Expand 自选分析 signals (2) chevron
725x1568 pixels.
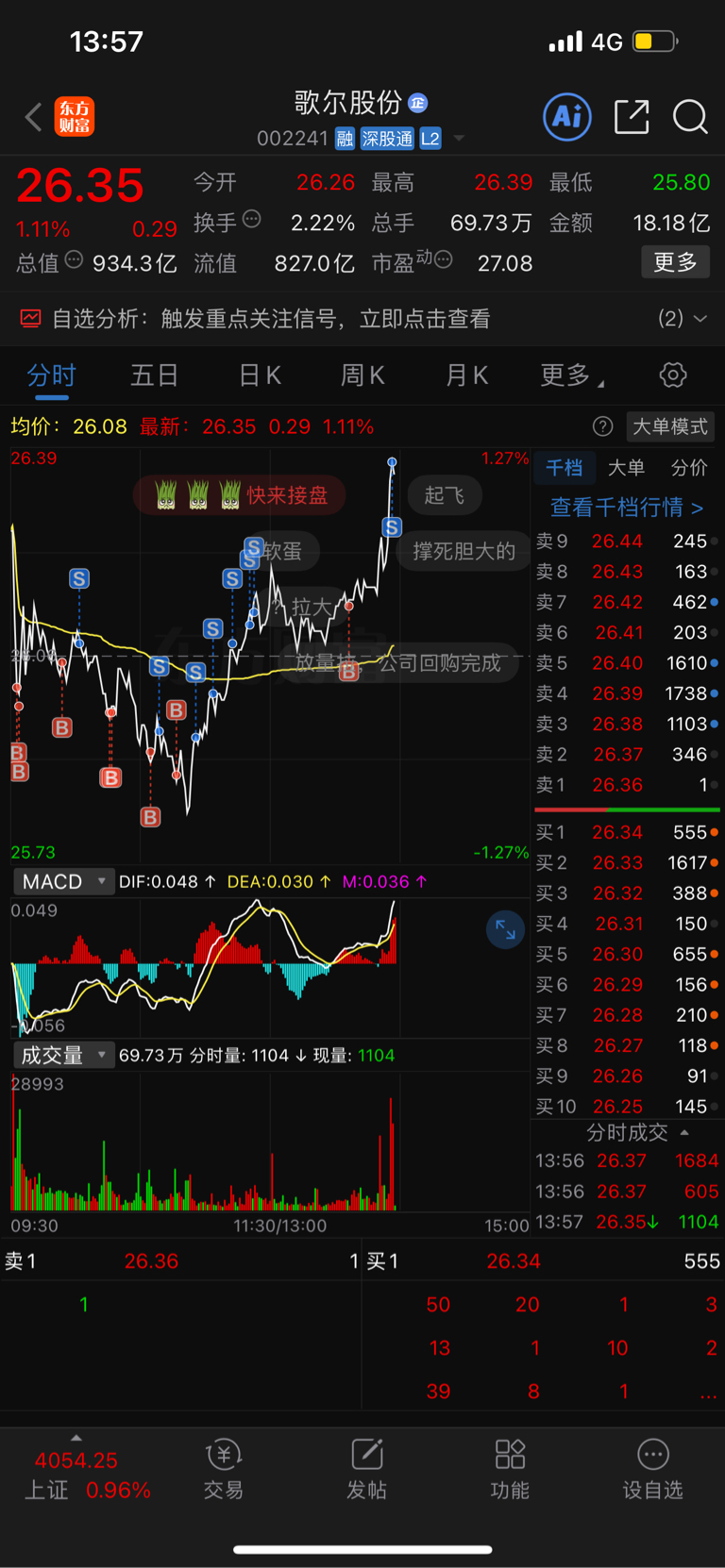click(x=700, y=319)
